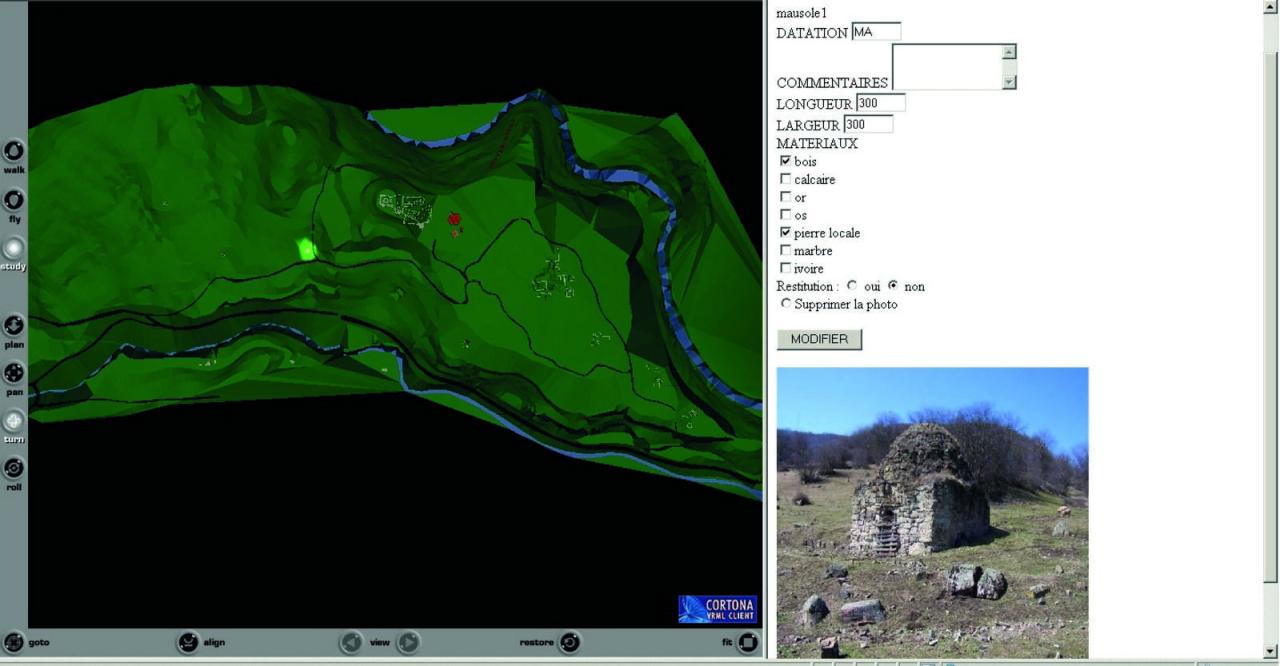1280x666 pixels.
Task: Click the align camera icon
Action: (188, 642)
